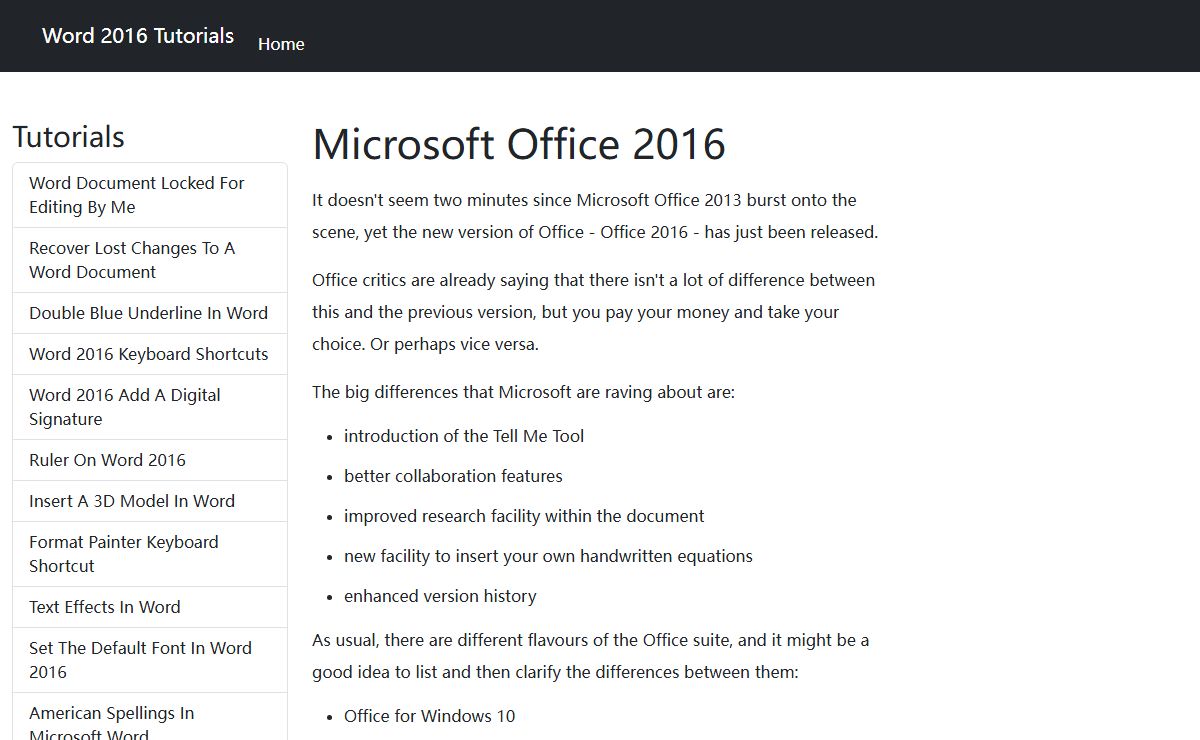View the Text Effects In Word tutorial
Image resolution: width=1200 pixels, height=740 pixels.
(105, 607)
